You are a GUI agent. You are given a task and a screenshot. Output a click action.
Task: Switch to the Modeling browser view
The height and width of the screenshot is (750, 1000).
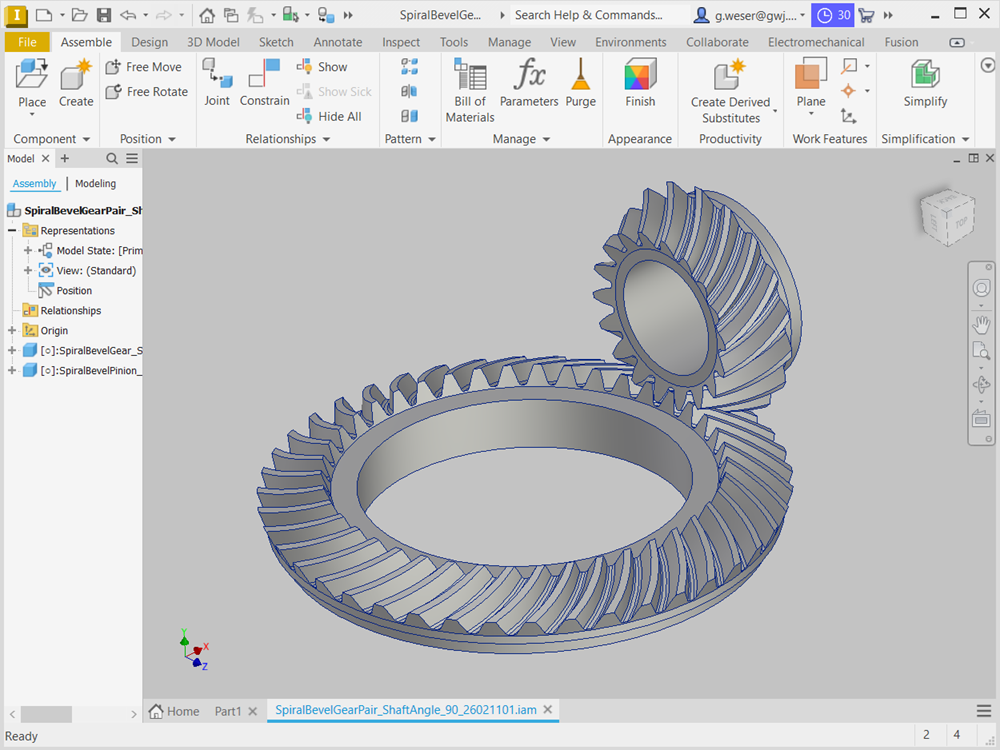pos(95,184)
